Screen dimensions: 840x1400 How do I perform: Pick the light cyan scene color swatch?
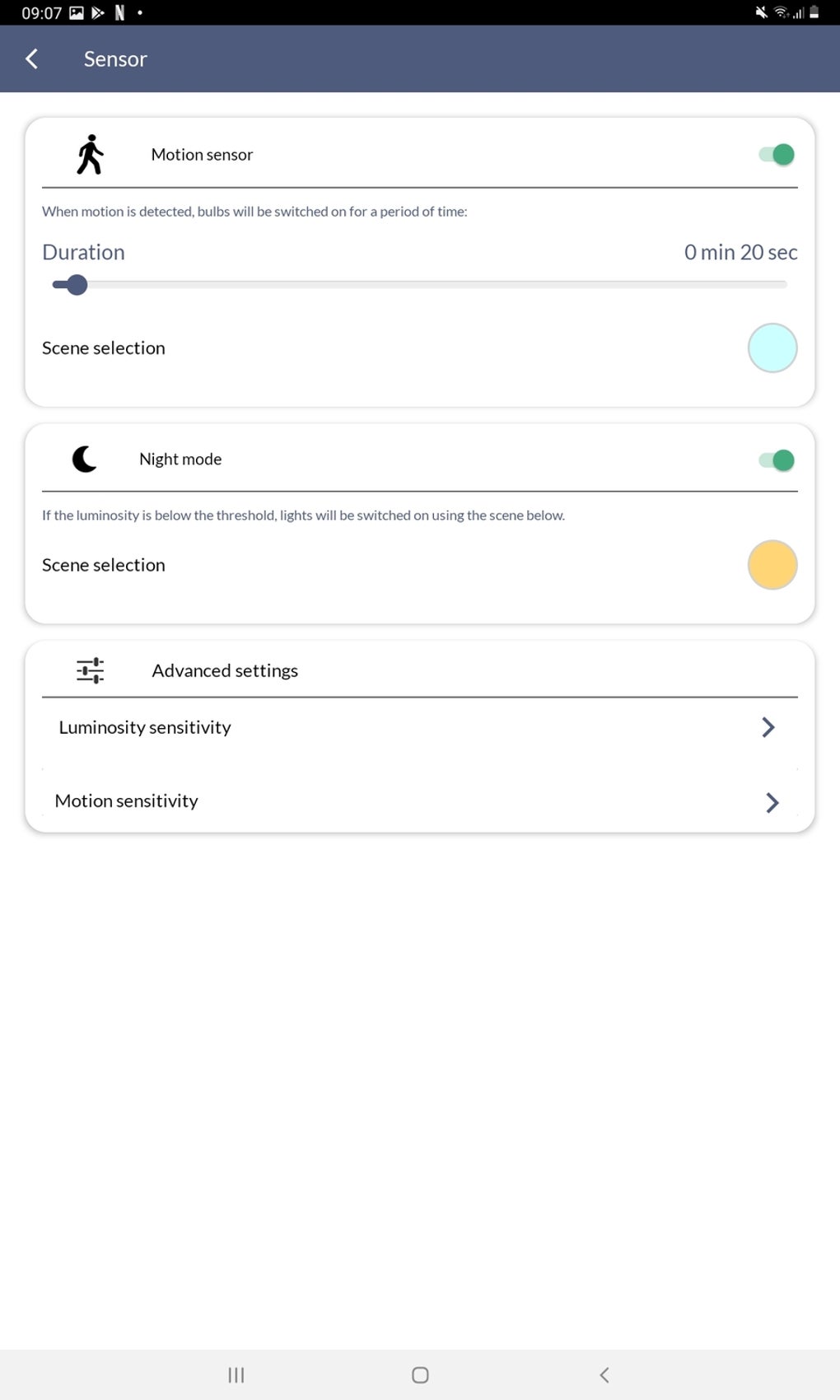(x=772, y=348)
